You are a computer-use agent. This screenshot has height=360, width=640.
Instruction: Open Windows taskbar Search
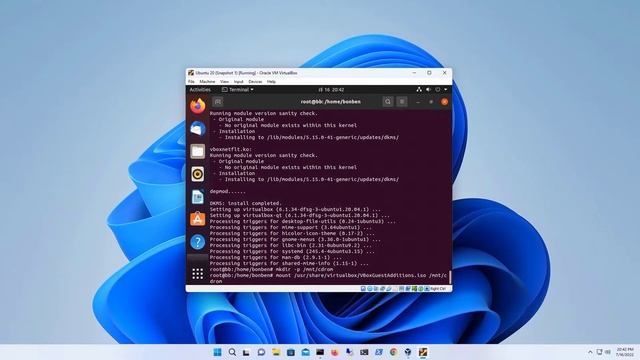[x=232, y=352]
